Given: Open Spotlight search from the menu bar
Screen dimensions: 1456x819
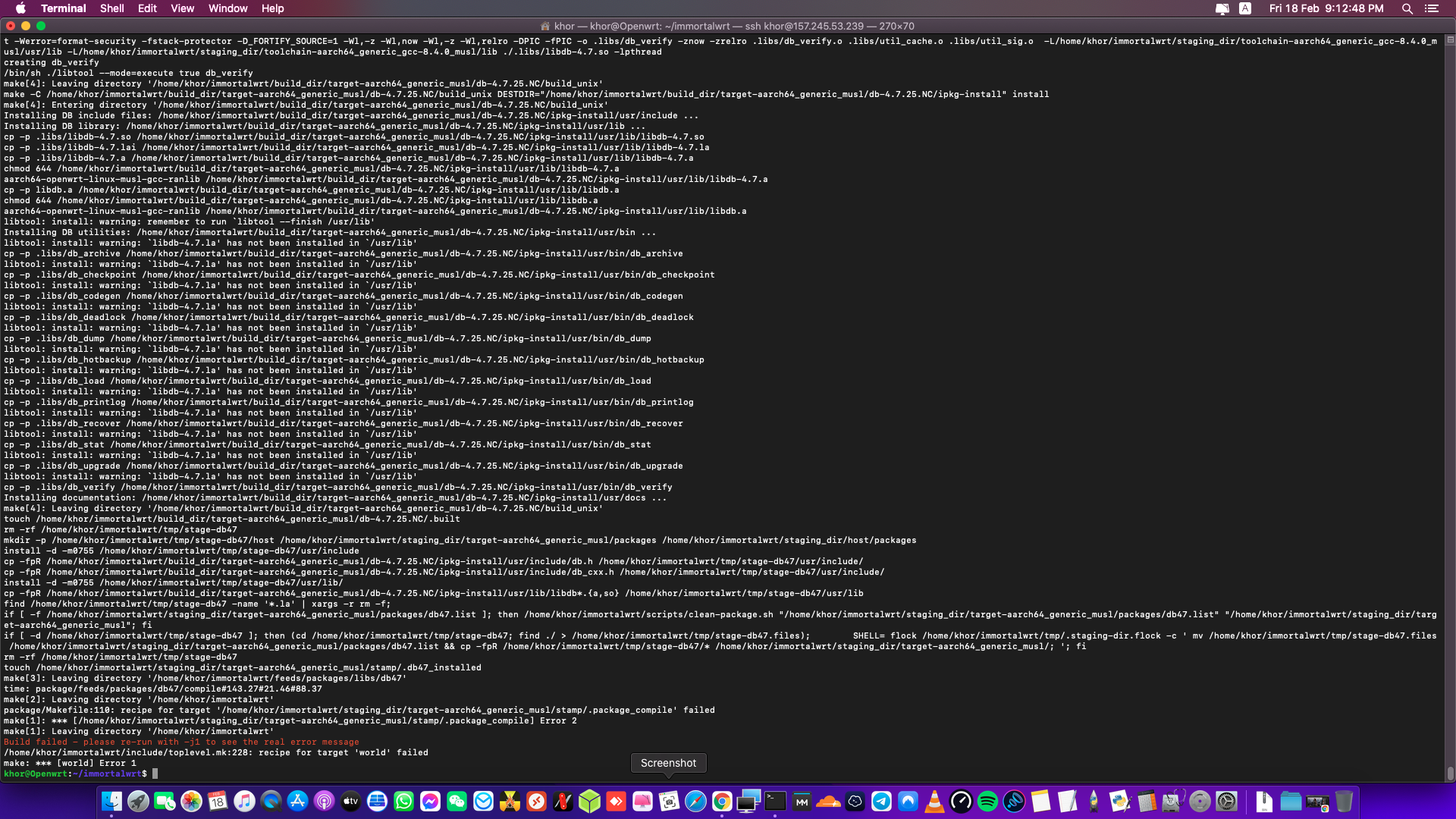Looking at the screenshot, I should pyautogui.click(x=1407, y=8).
